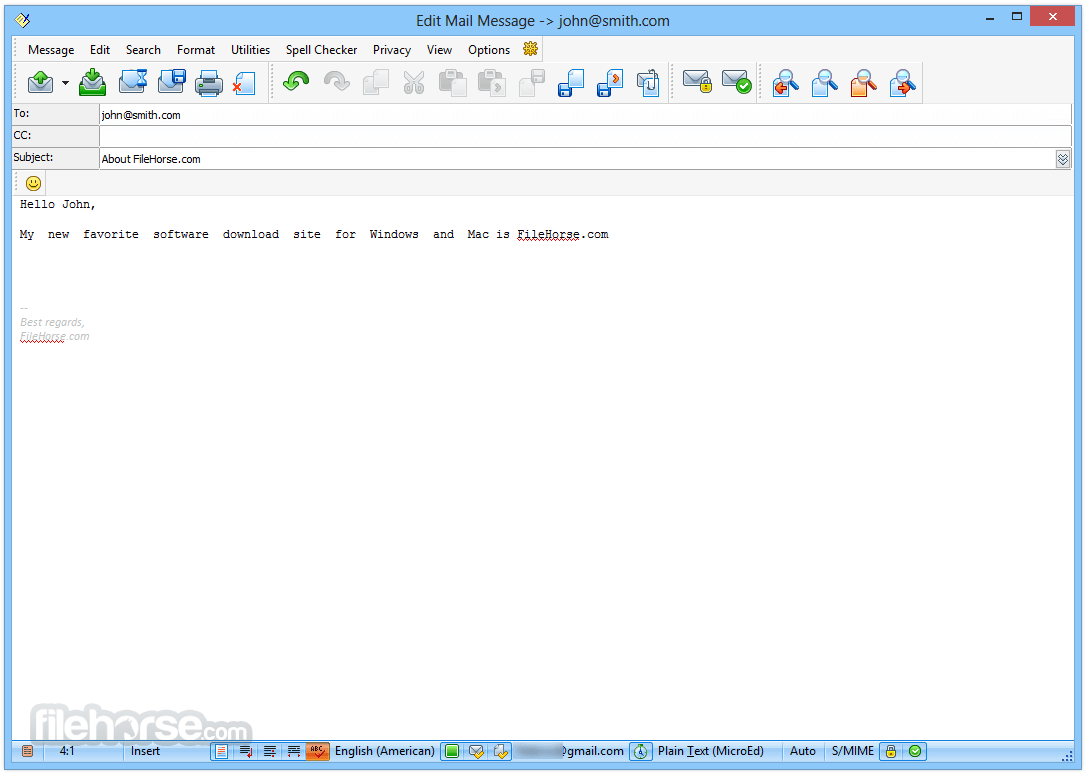Click the Find text magnifier icon
Screen dimensions: 1087x776
[x=825, y=83]
